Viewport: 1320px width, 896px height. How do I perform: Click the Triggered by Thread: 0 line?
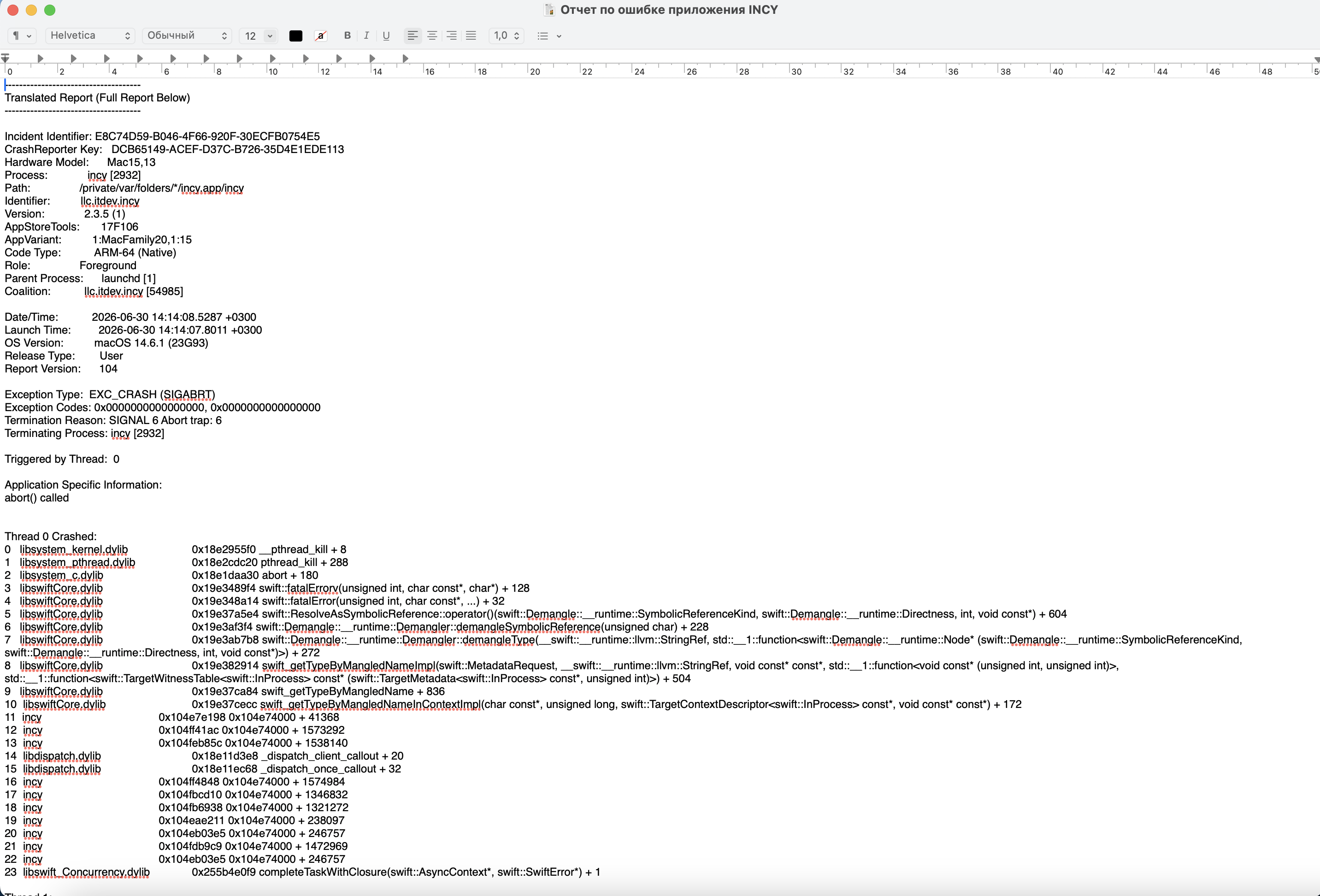(x=62, y=459)
